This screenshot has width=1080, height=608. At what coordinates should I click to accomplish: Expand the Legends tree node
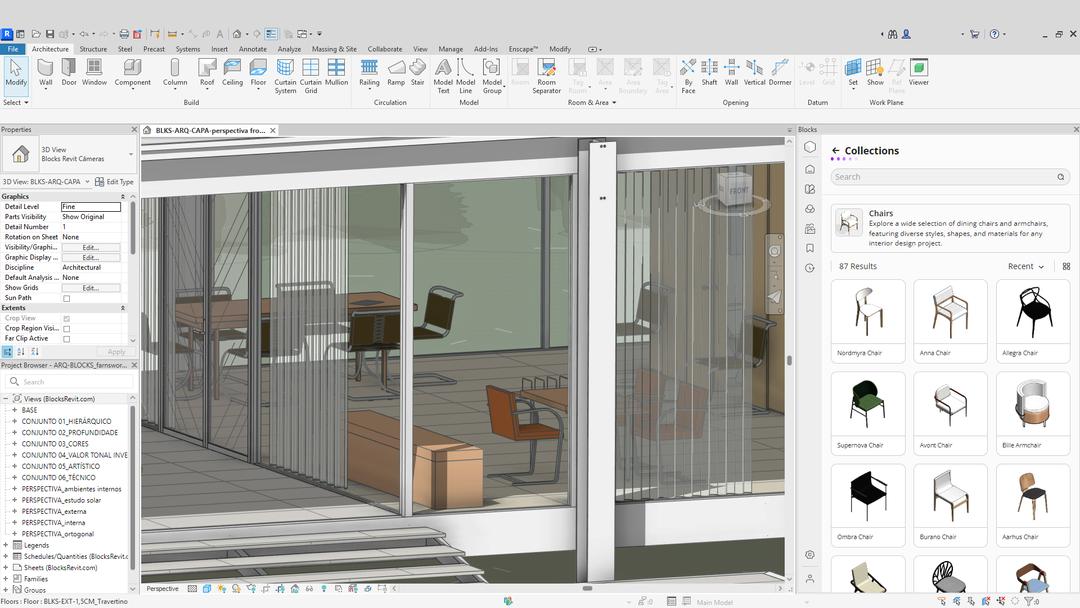pos(6,545)
